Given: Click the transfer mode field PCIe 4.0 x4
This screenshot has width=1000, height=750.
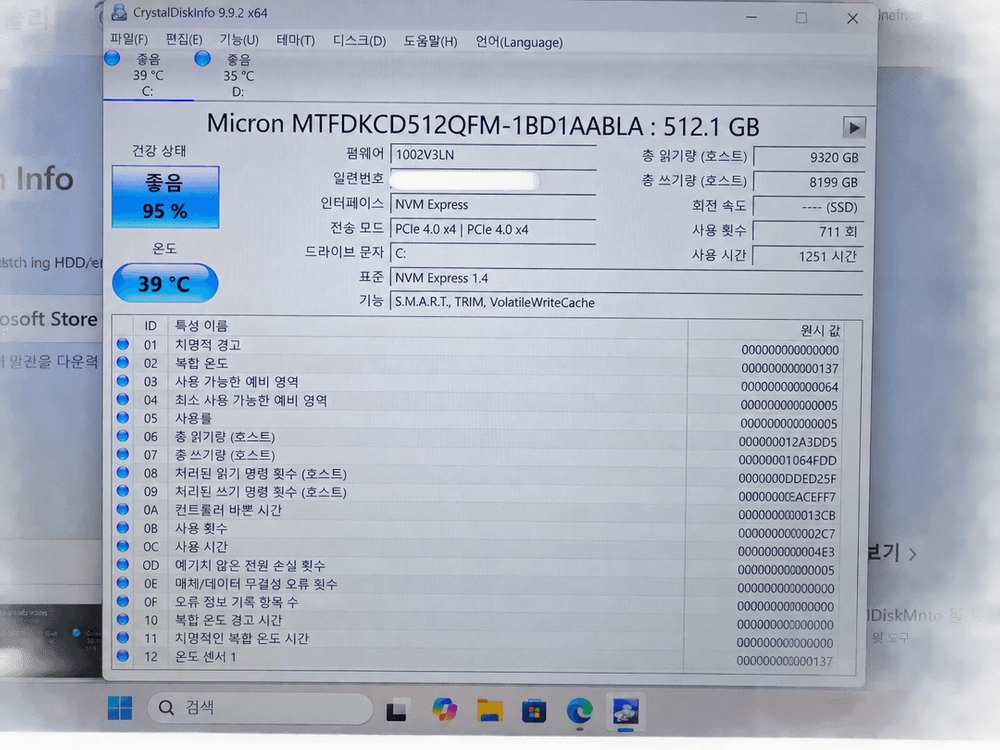Looking at the screenshot, I should [x=493, y=230].
